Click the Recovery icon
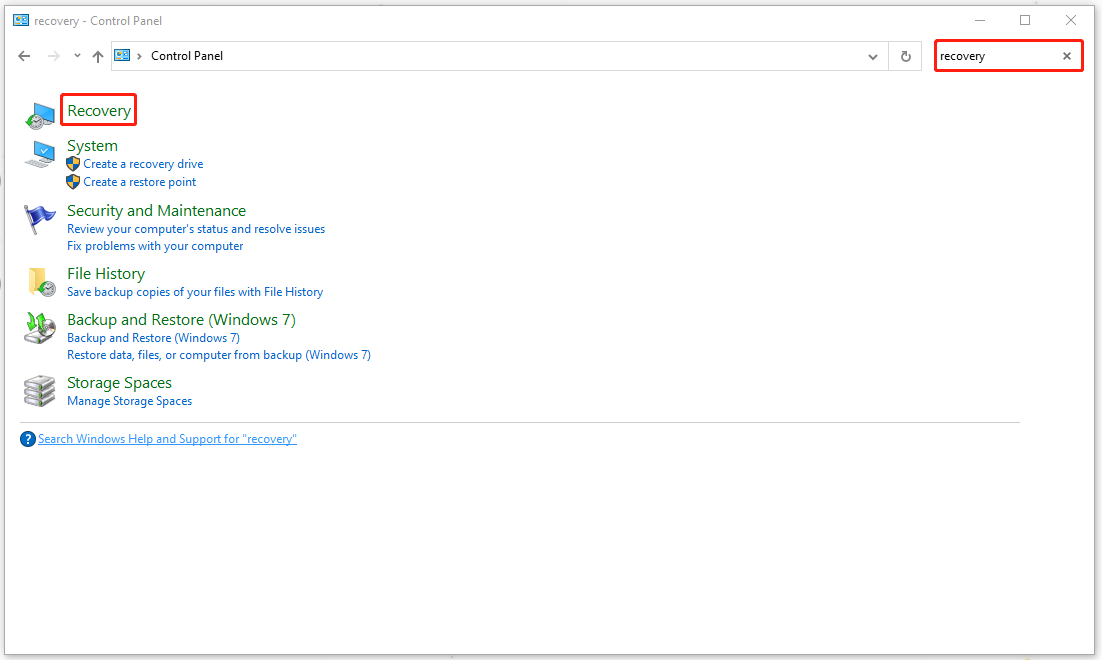Screen dimensions: 1102x660 click(x=40, y=115)
